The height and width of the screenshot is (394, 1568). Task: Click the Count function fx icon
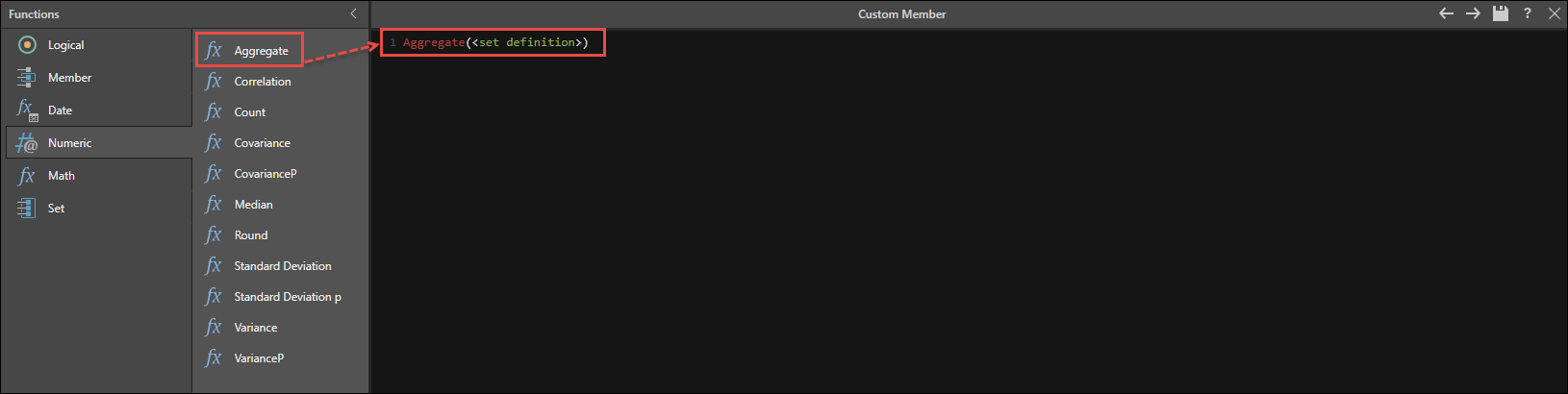214,112
